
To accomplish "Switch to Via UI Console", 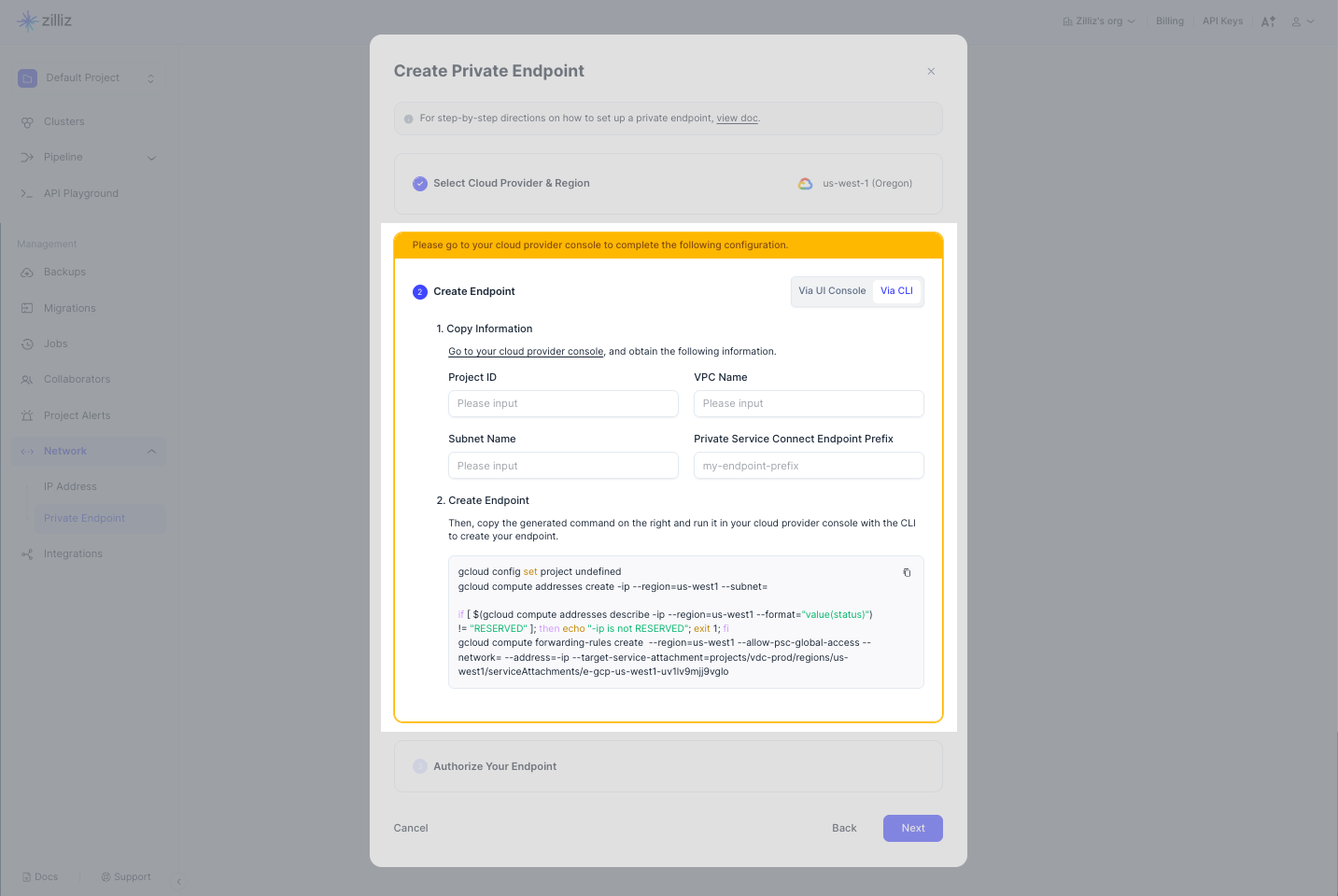I will (832, 291).
